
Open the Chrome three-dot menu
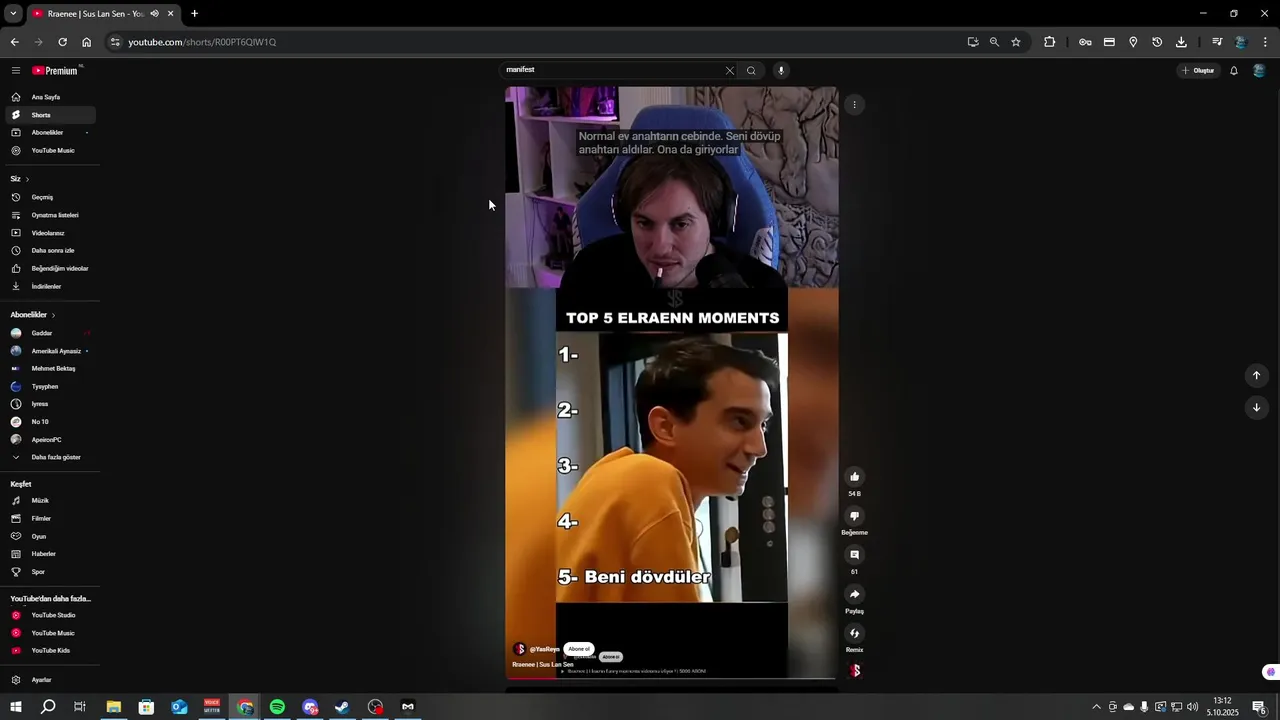tap(1265, 42)
